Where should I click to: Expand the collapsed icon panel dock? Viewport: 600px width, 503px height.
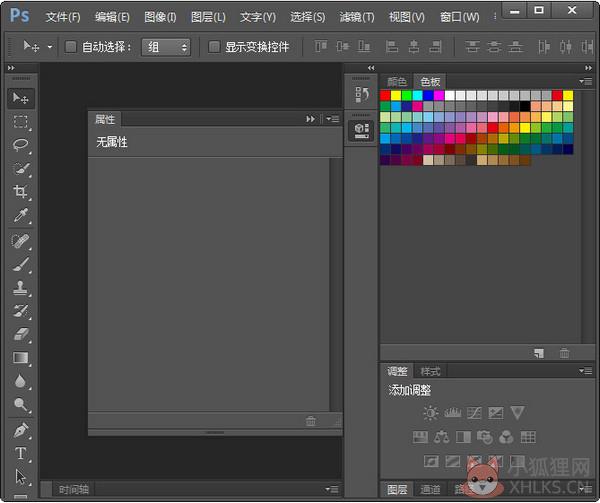[x=371, y=68]
